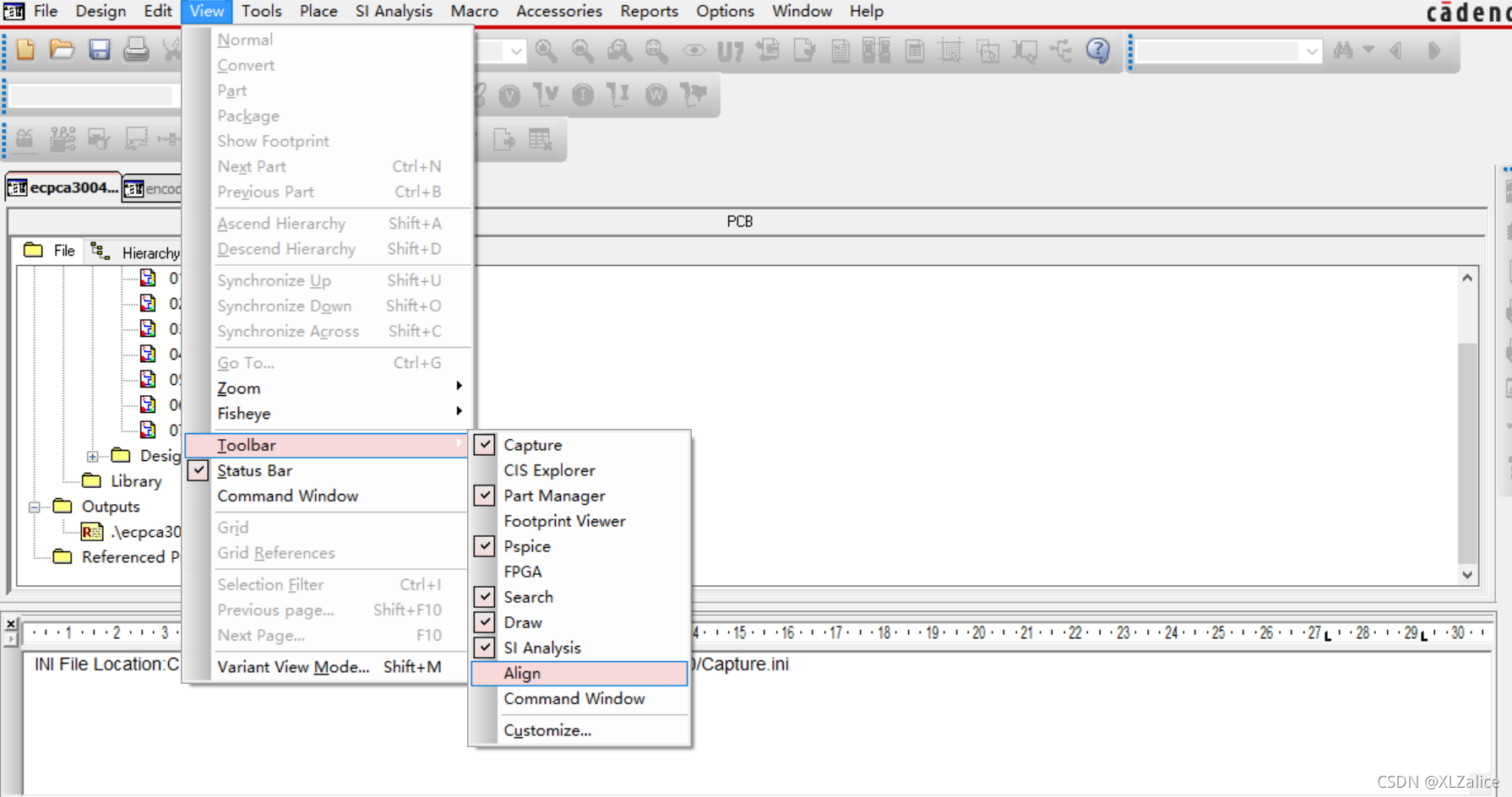Select the Library folder in tree
This screenshot has height=797, width=1512.
coord(122,481)
